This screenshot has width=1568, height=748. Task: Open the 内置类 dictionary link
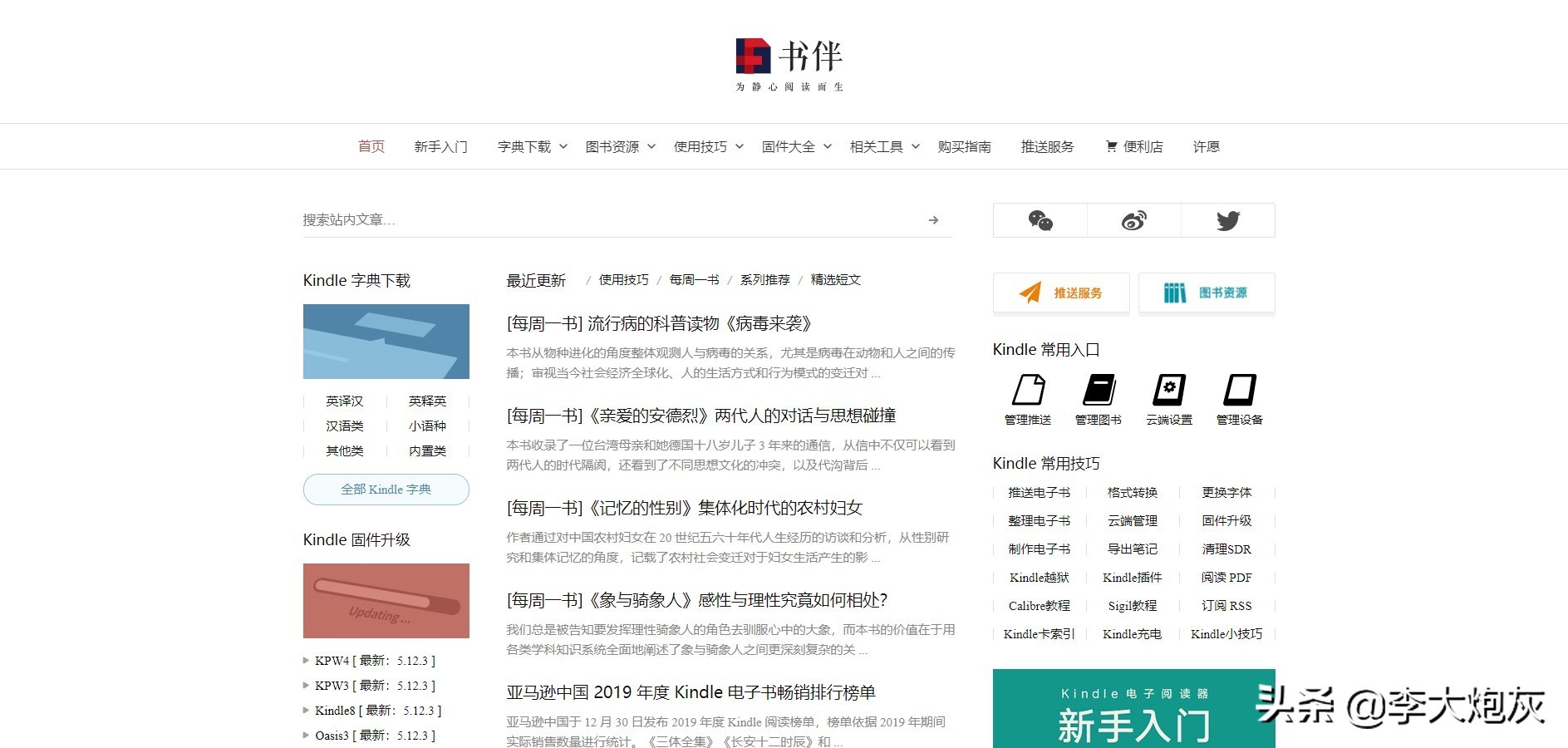(428, 450)
